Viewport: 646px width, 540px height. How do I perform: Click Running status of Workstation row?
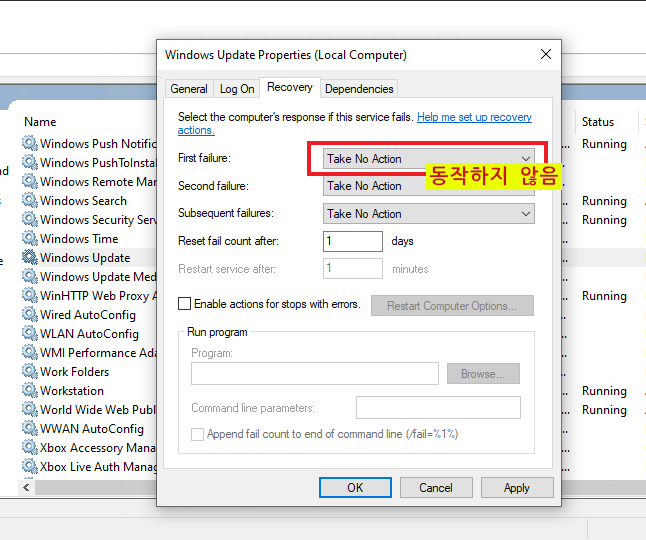coord(604,391)
